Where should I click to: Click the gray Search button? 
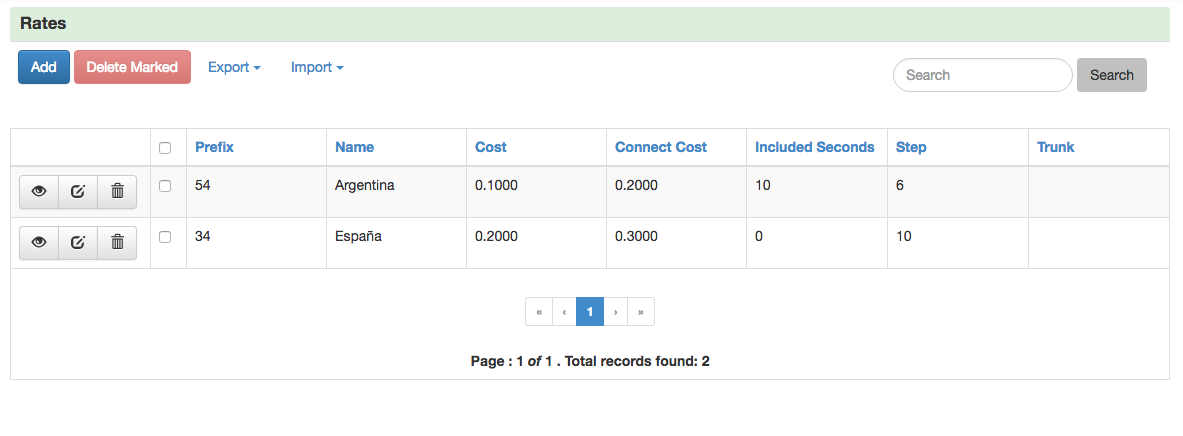(x=1111, y=75)
